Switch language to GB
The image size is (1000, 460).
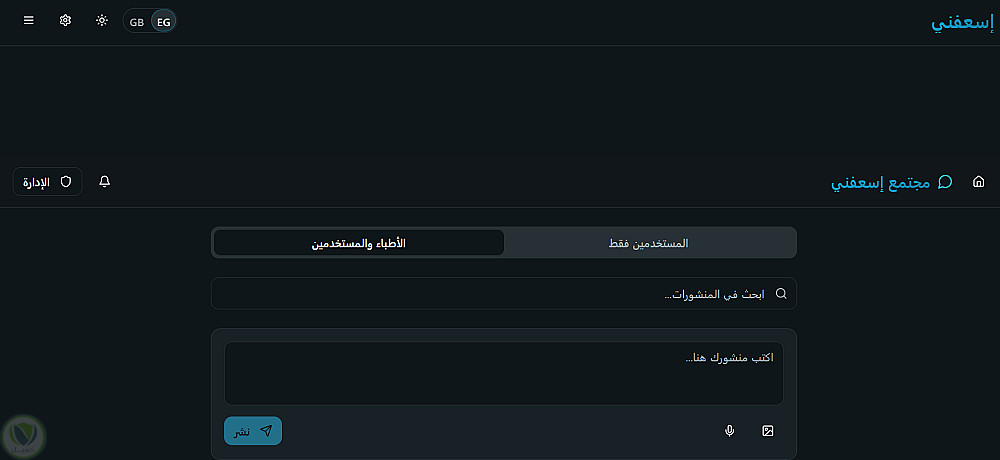(136, 22)
